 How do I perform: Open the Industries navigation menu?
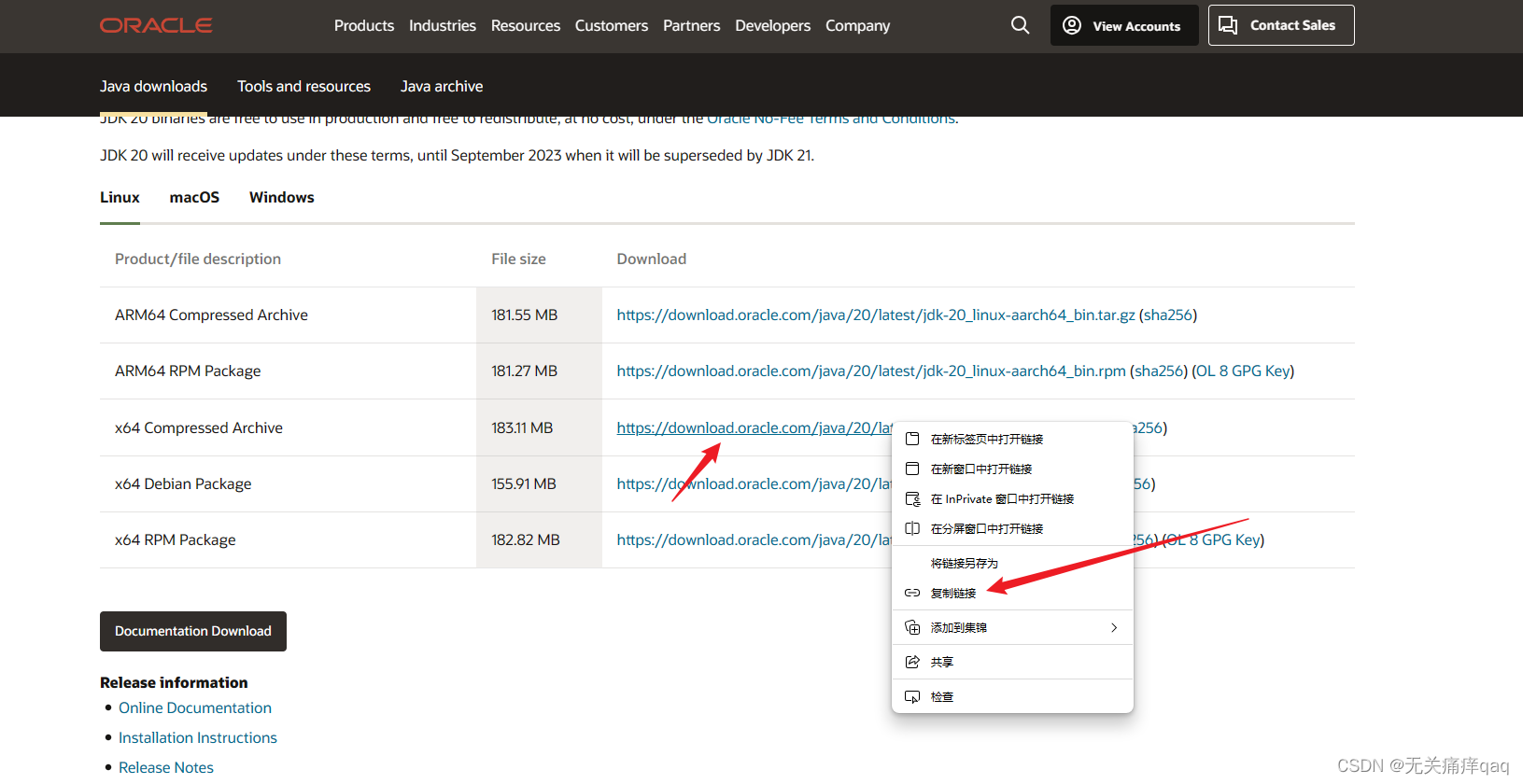(x=443, y=25)
